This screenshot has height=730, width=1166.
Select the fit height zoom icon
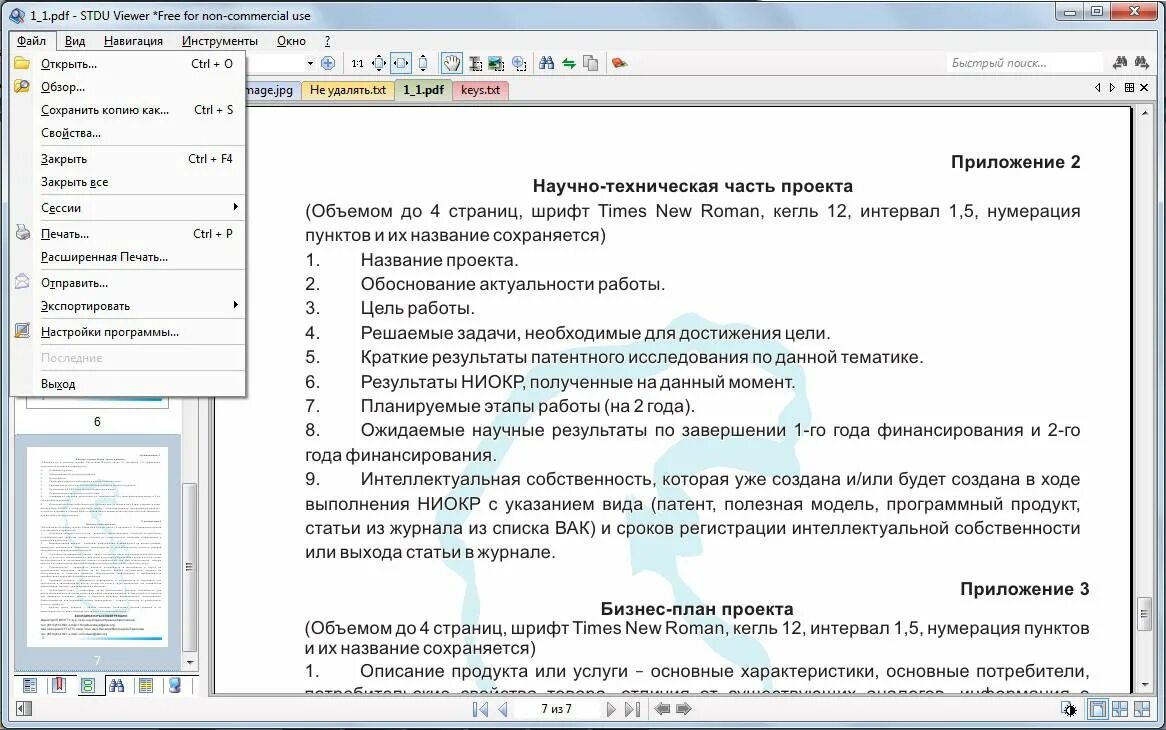[x=423, y=63]
